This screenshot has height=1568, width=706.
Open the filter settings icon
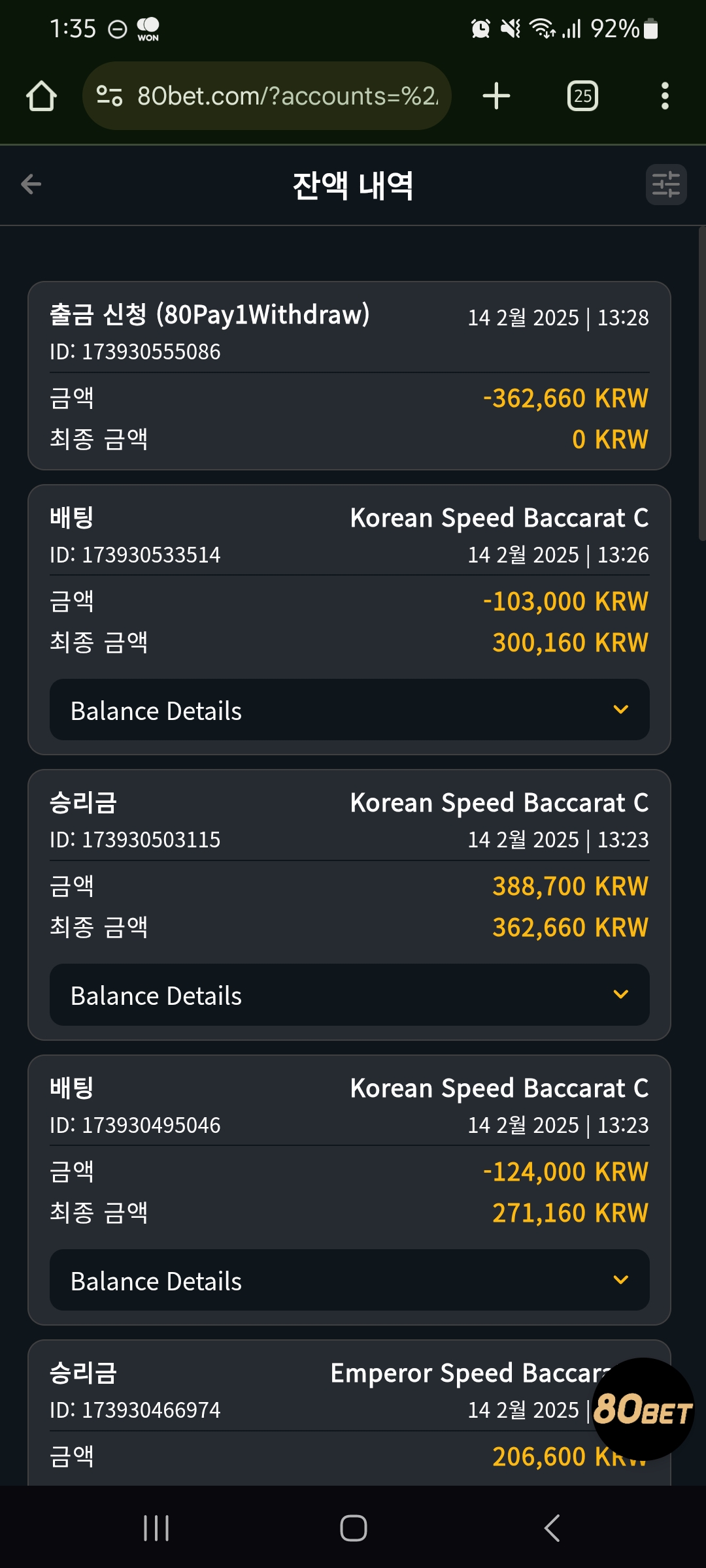pyautogui.click(x=666, y=184)
